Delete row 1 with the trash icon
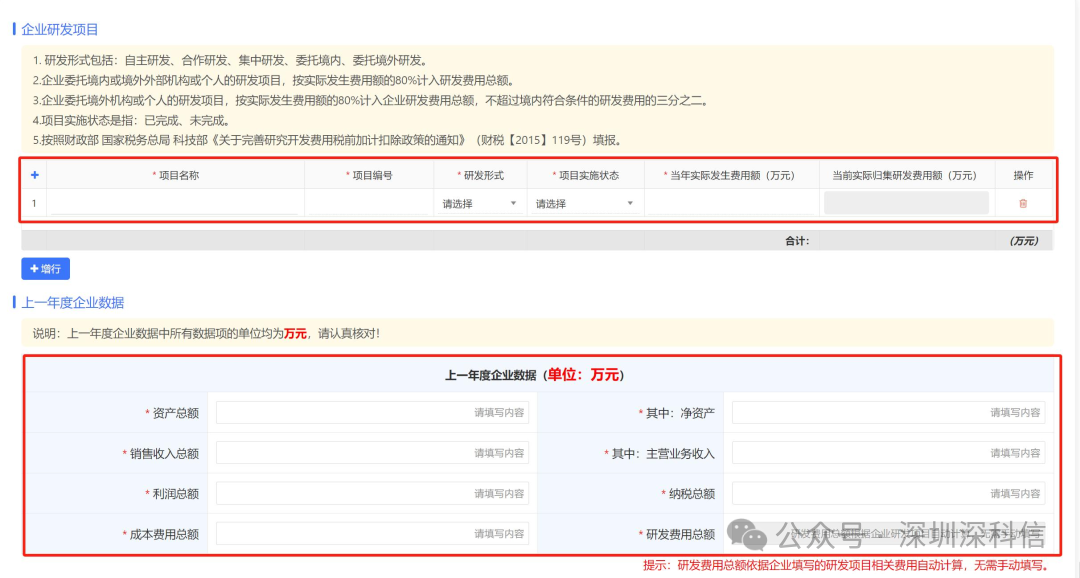Image resolution: width=1080 pixels, height=578 pixels. 1023,203
